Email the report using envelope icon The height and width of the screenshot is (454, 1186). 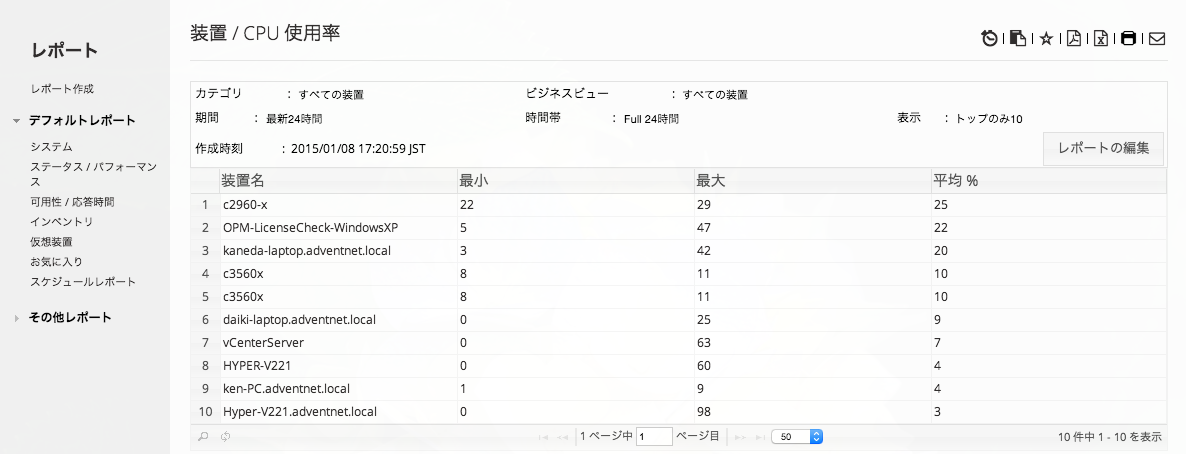(x=1157, y=39)
